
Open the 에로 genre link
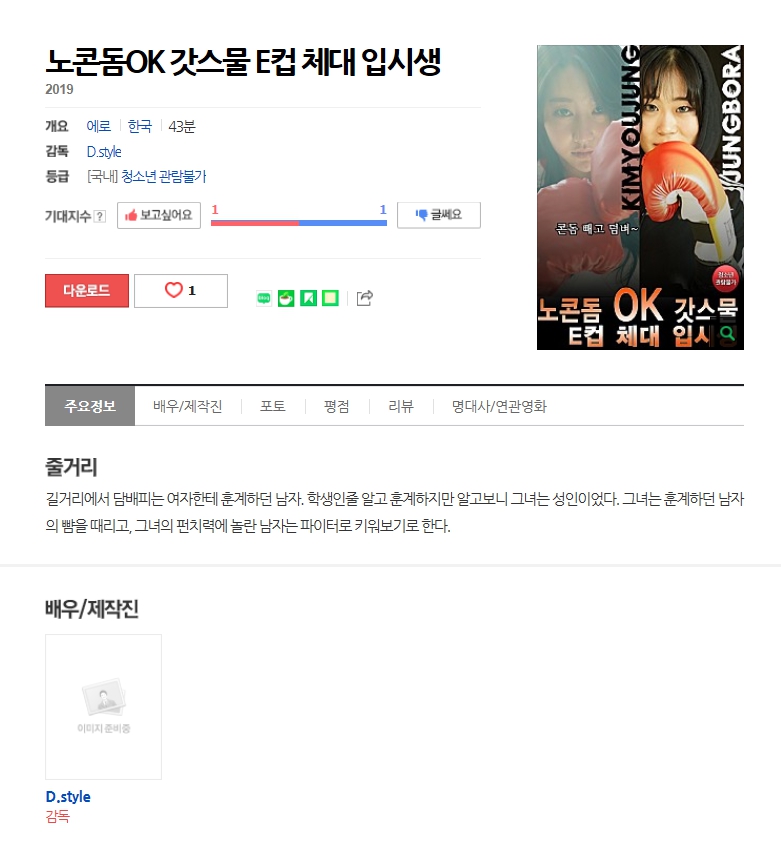point(99,126)
